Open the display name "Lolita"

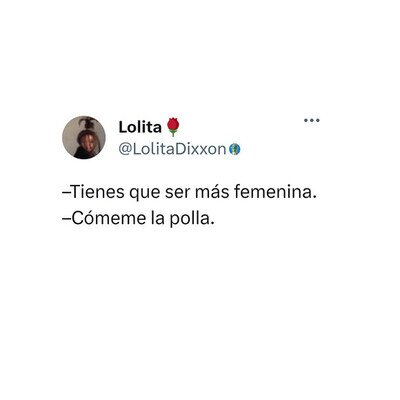point(140,127)
